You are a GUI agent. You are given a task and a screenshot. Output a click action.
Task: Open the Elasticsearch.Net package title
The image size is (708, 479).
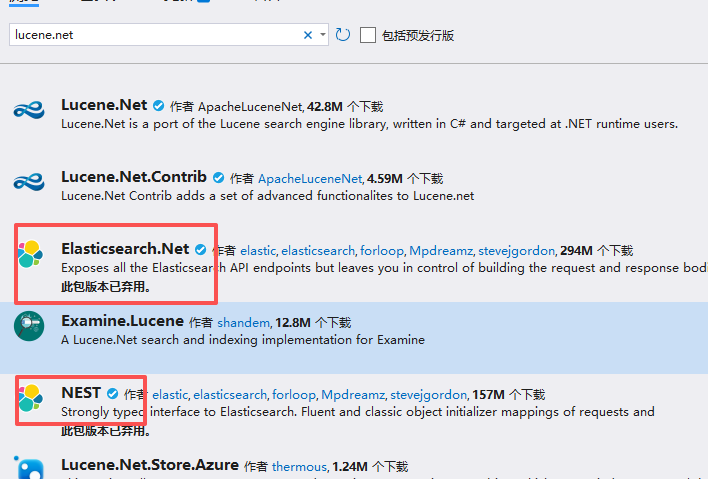126,249
